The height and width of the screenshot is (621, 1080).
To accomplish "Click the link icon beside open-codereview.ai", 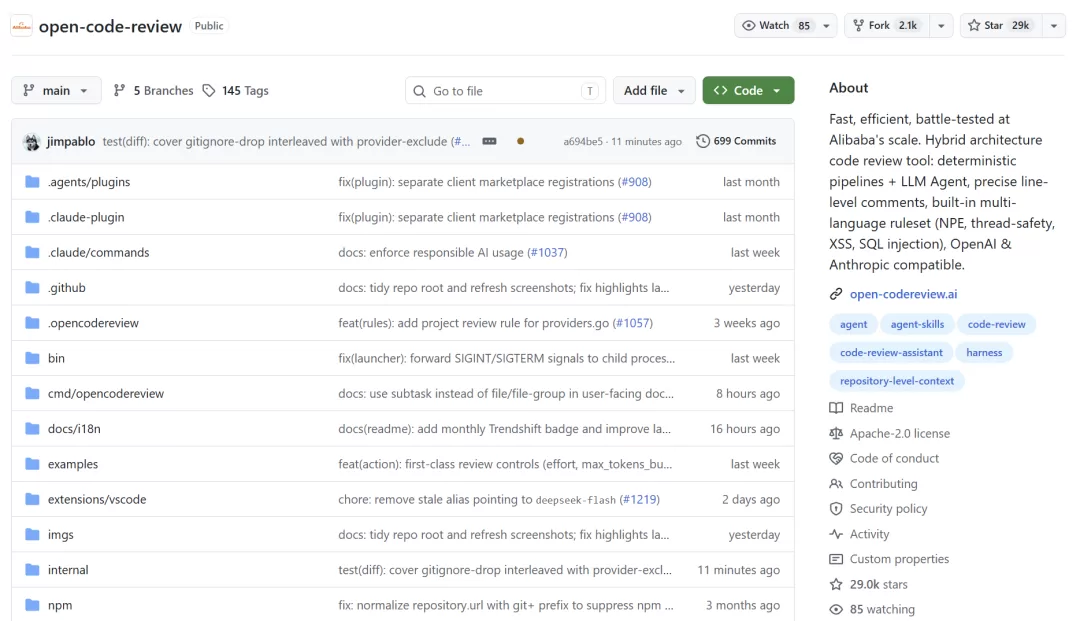I will tap(835, 294).
